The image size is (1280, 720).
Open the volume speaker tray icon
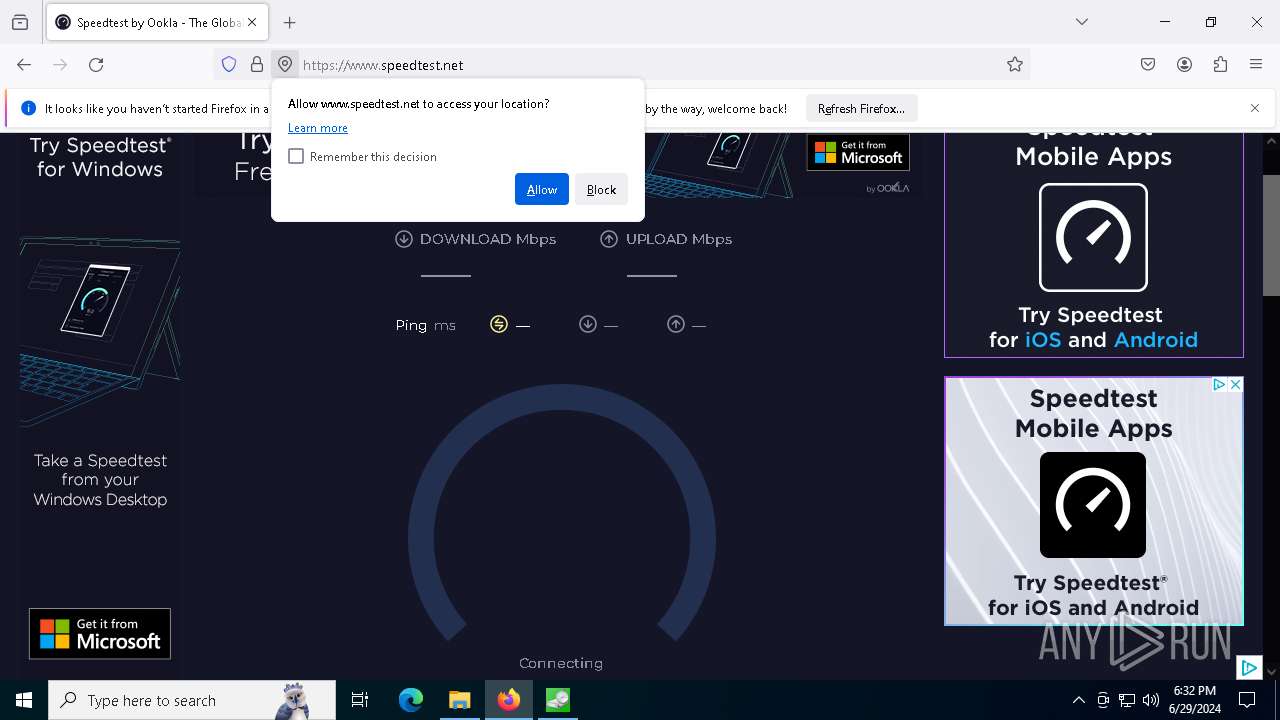click(1151, 700)
